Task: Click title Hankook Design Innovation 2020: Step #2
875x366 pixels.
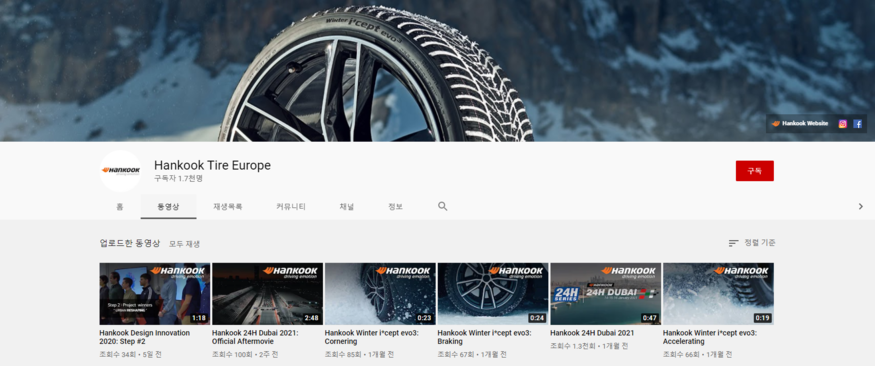Action: (x=145, y=337)
